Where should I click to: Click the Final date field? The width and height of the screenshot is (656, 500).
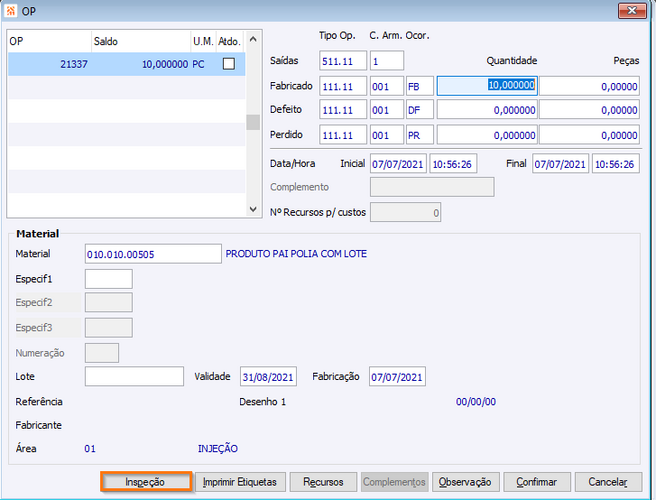(561, 164)
